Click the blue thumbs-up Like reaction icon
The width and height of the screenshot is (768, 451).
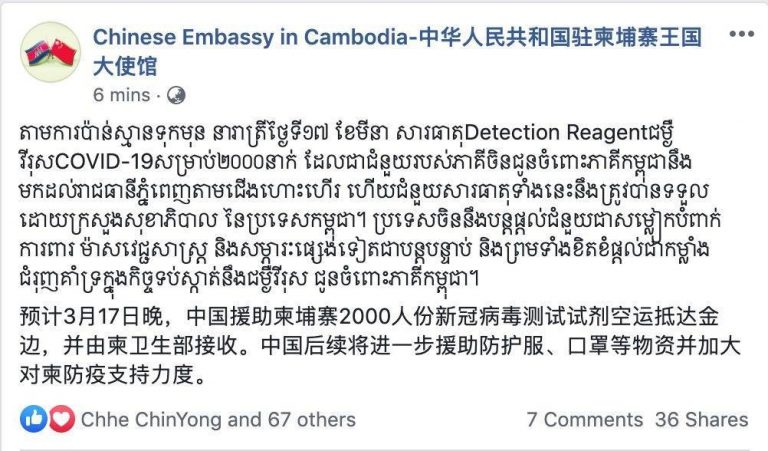[34, 419]
